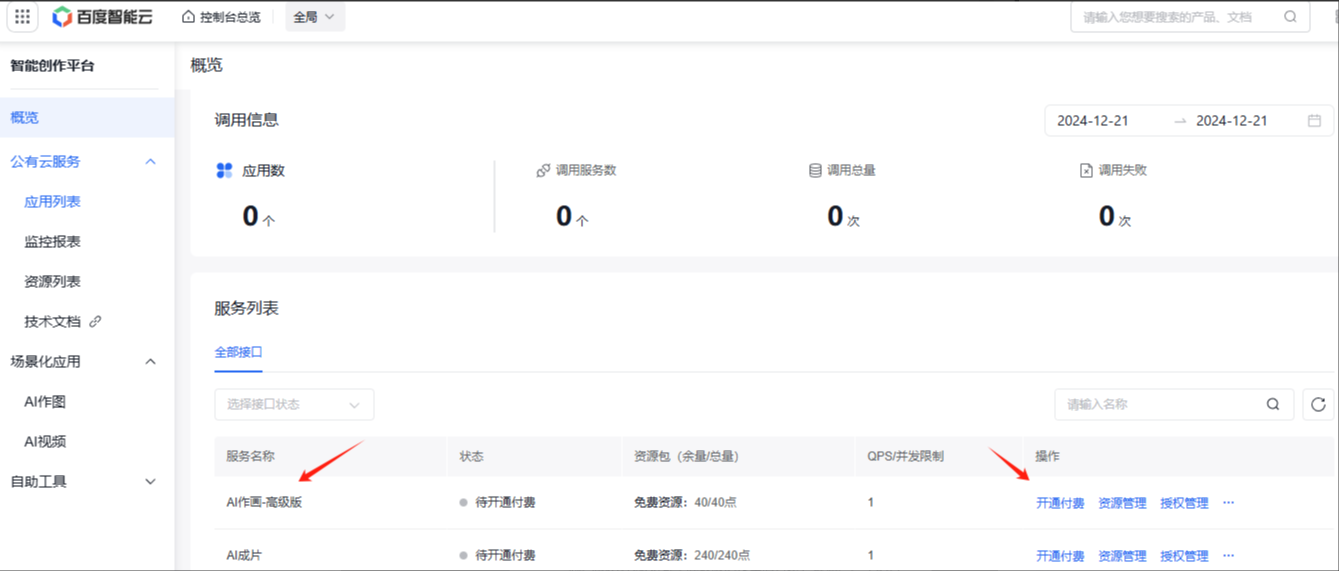Click the AI作画-高级版 service name
Viewport: 1339px width, 571px height.
click(264, 502)
